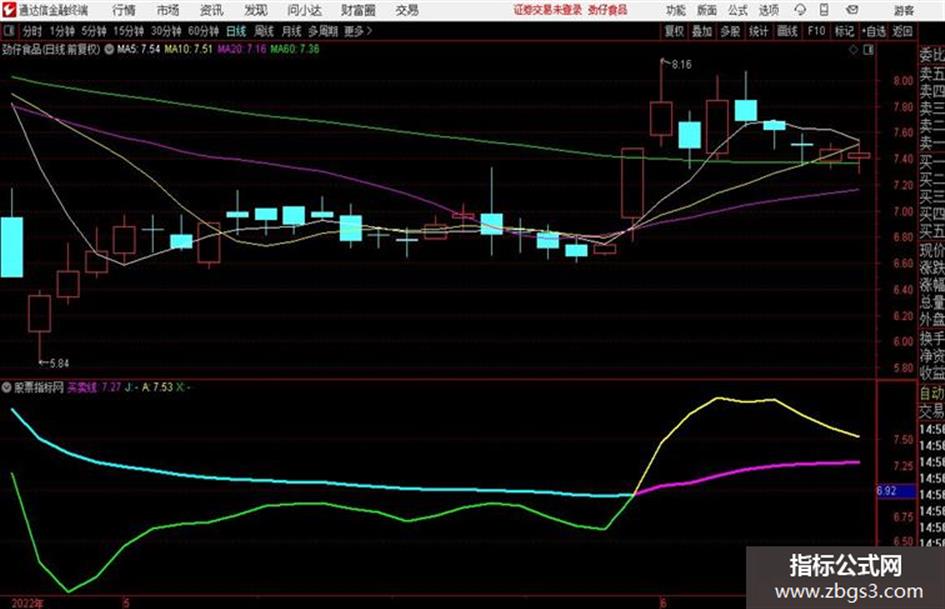Click the 标记 mark button
Viewport: 945px width, 609px height.
844,31
